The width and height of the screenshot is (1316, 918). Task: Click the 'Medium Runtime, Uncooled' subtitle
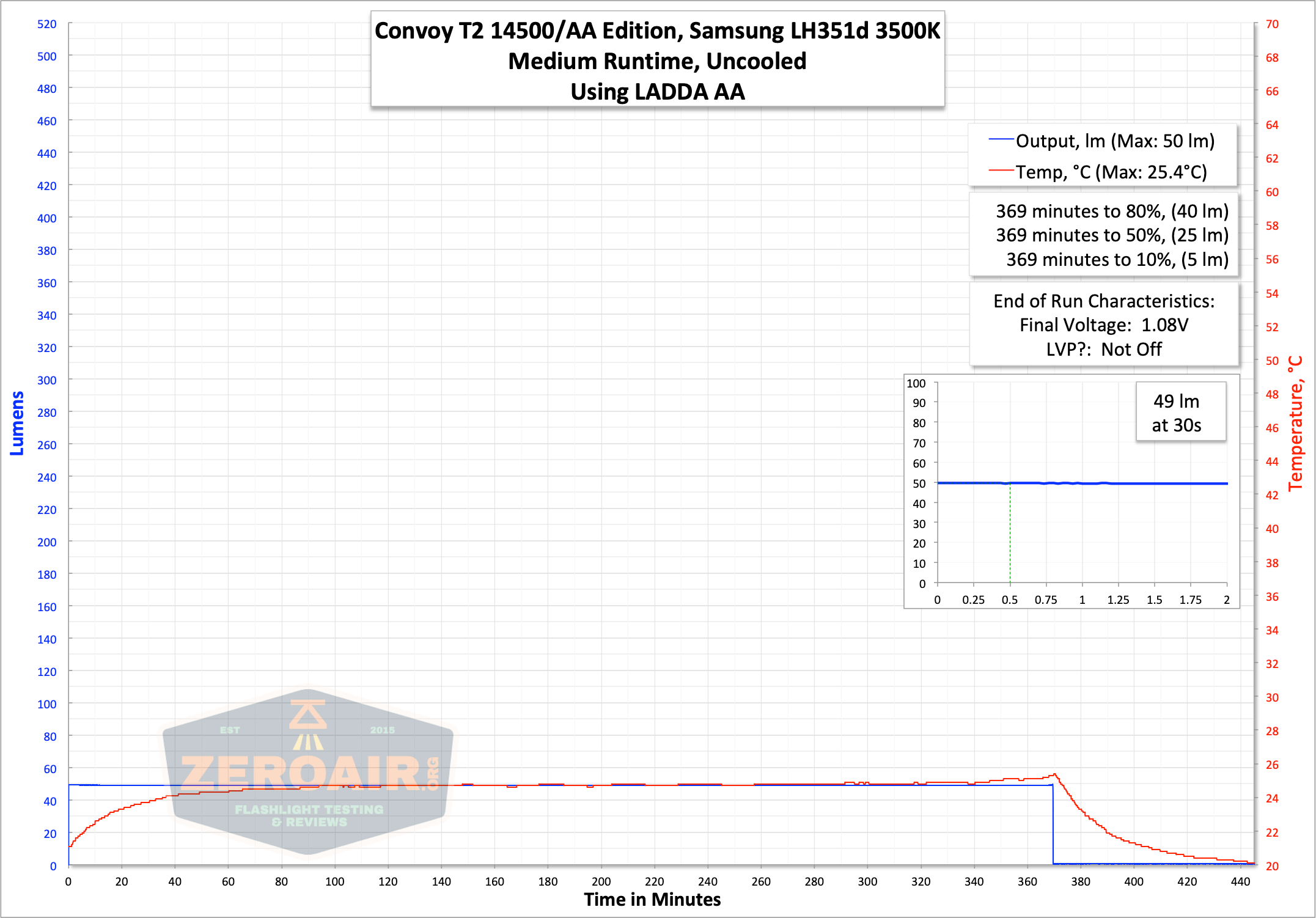[x=657, y=61]
